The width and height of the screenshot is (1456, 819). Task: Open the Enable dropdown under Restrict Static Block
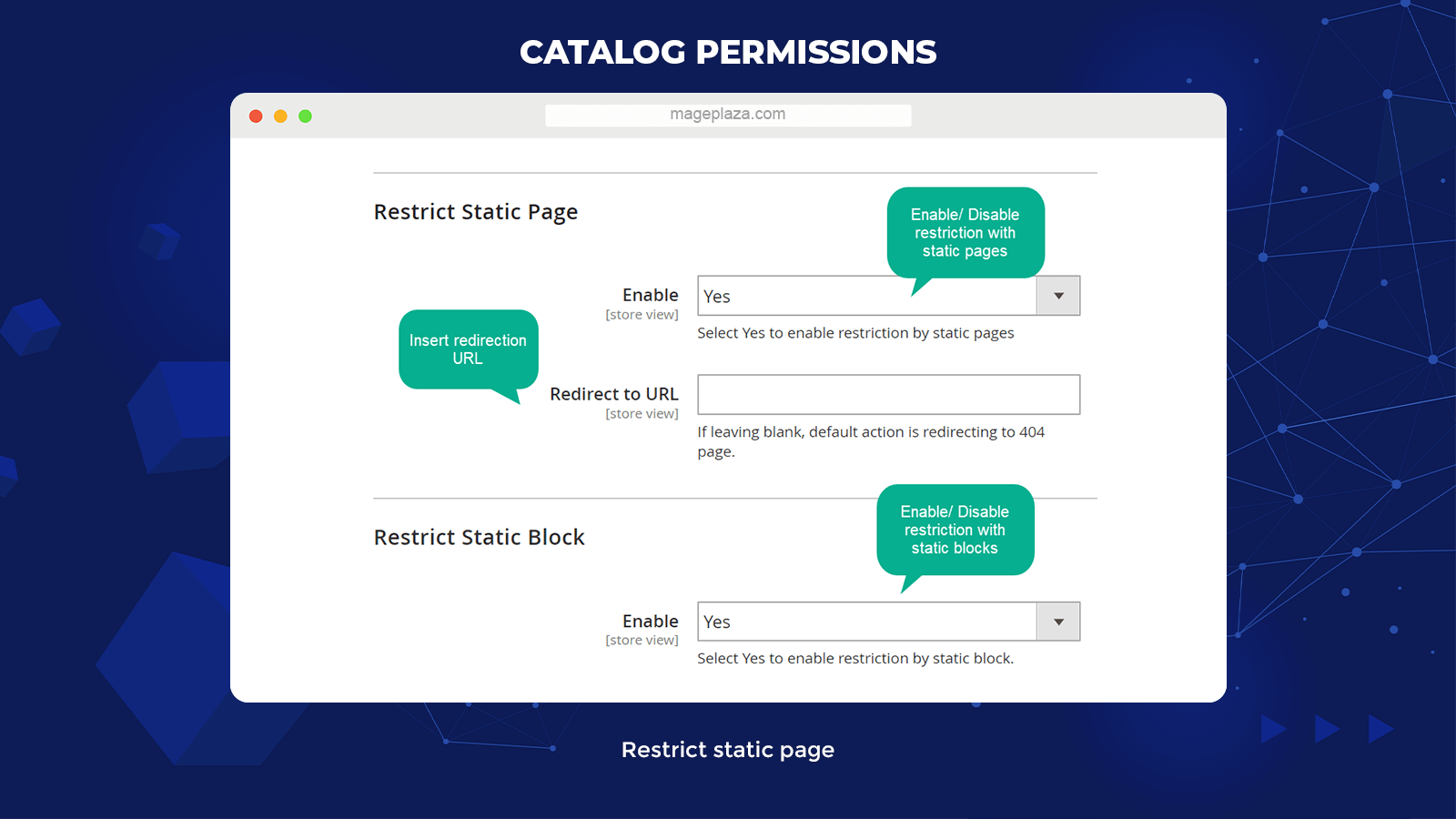1057,622
